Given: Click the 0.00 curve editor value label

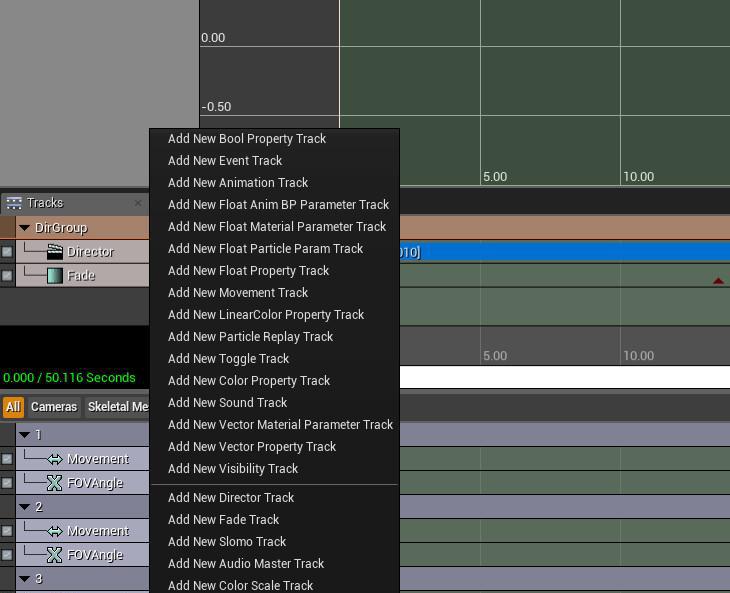Looking at the screenshot, I should 213,38.
